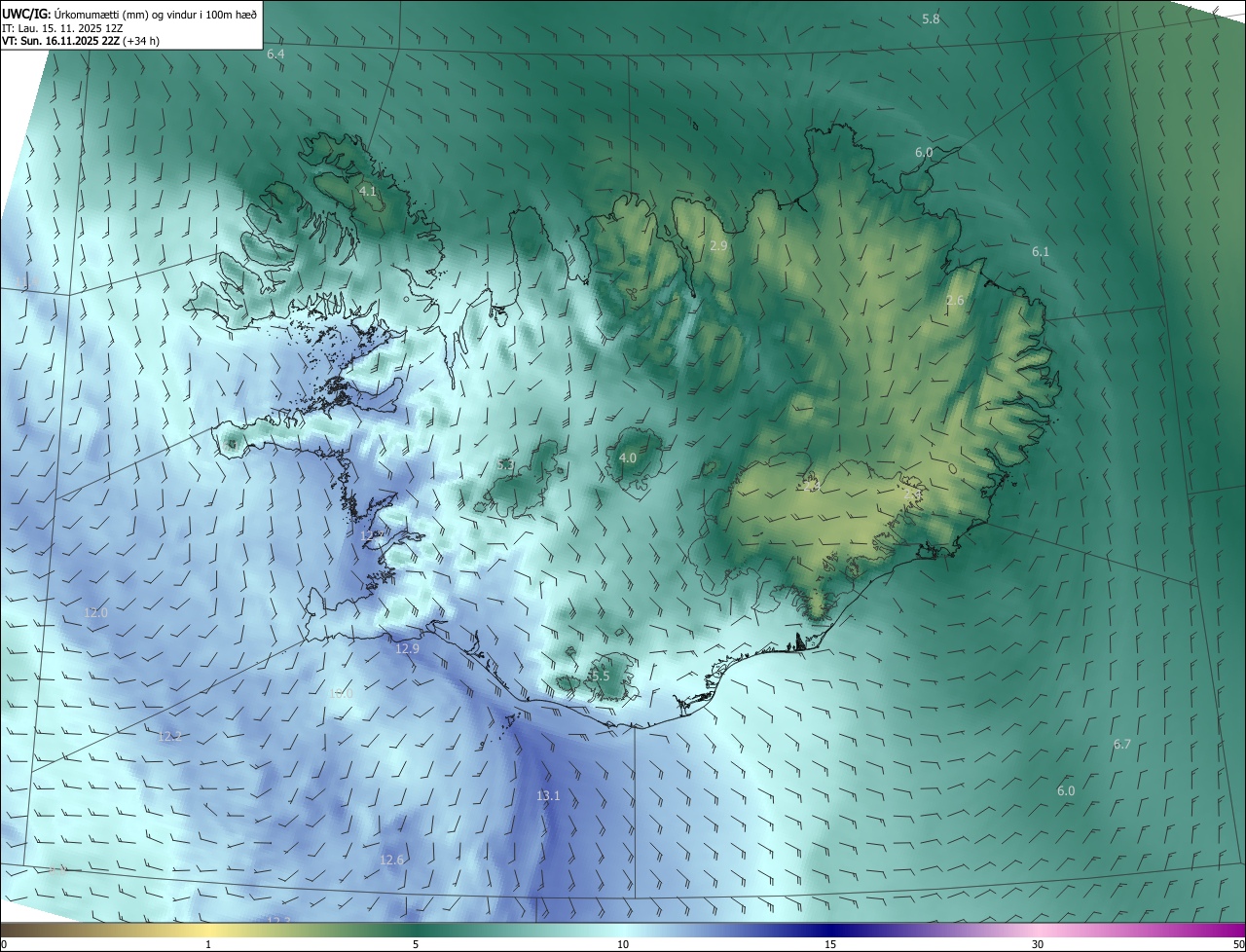1246x952 pixels.
Task: Click the faint 10.0 value label
Action: (341, 694)
